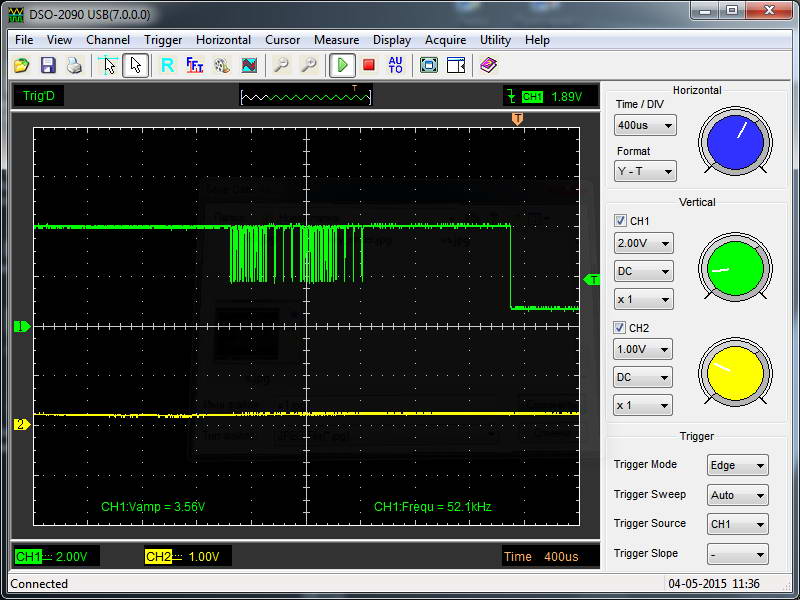Click the cyan R reference icon

pyautogui.click(x=168, y=65)
